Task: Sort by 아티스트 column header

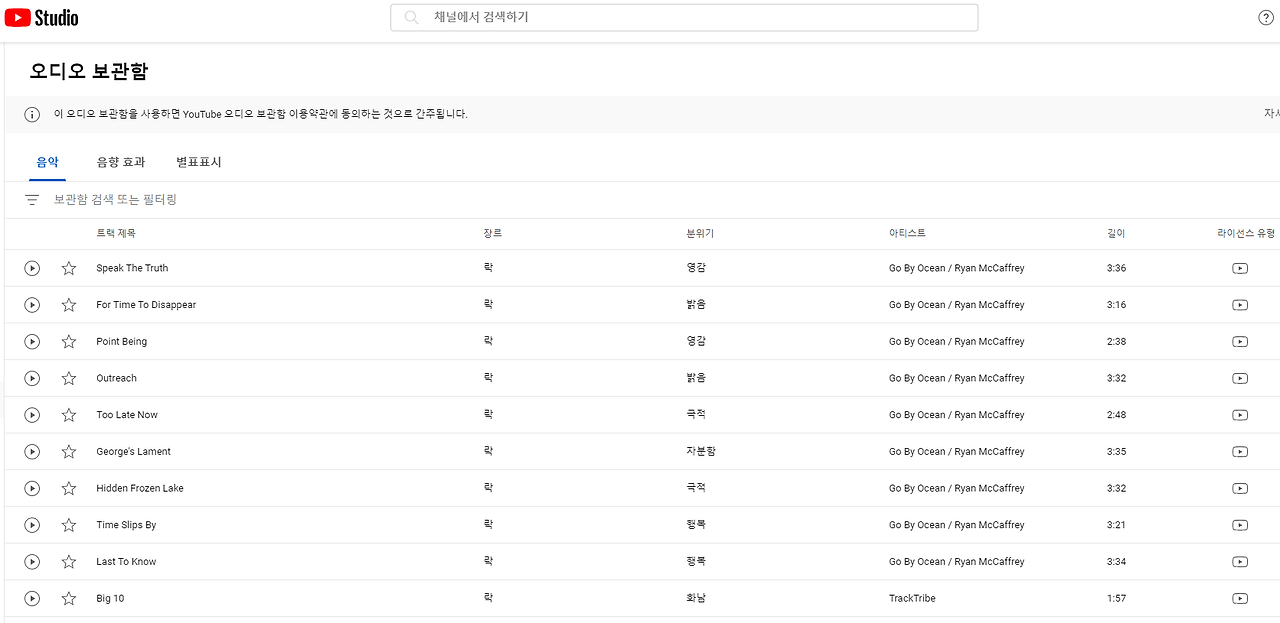Action: tap(907, 233)
